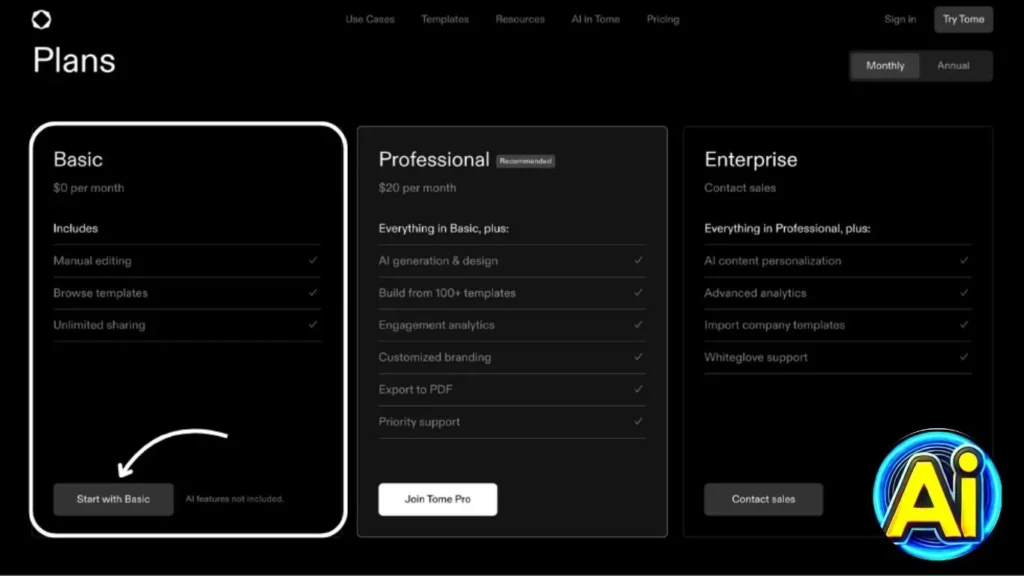Open the Use Cases menu
The width and height of the screenshot is (1024, 576).
coord(370,19)
